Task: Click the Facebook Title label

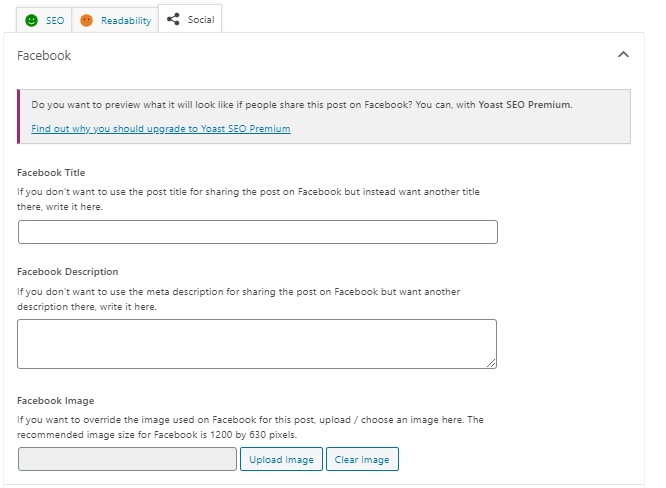Action: point(51,173)
